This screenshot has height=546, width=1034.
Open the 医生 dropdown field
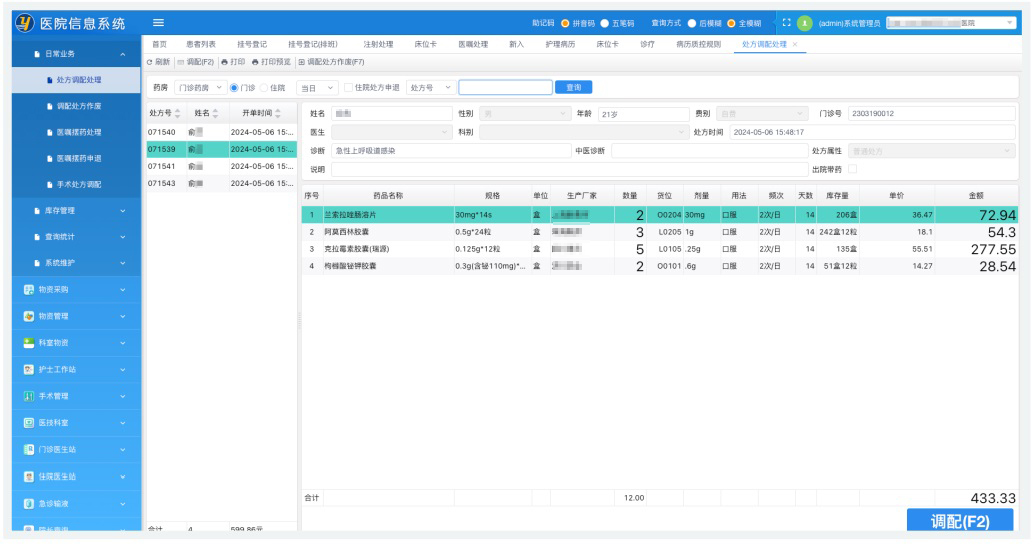392,133
